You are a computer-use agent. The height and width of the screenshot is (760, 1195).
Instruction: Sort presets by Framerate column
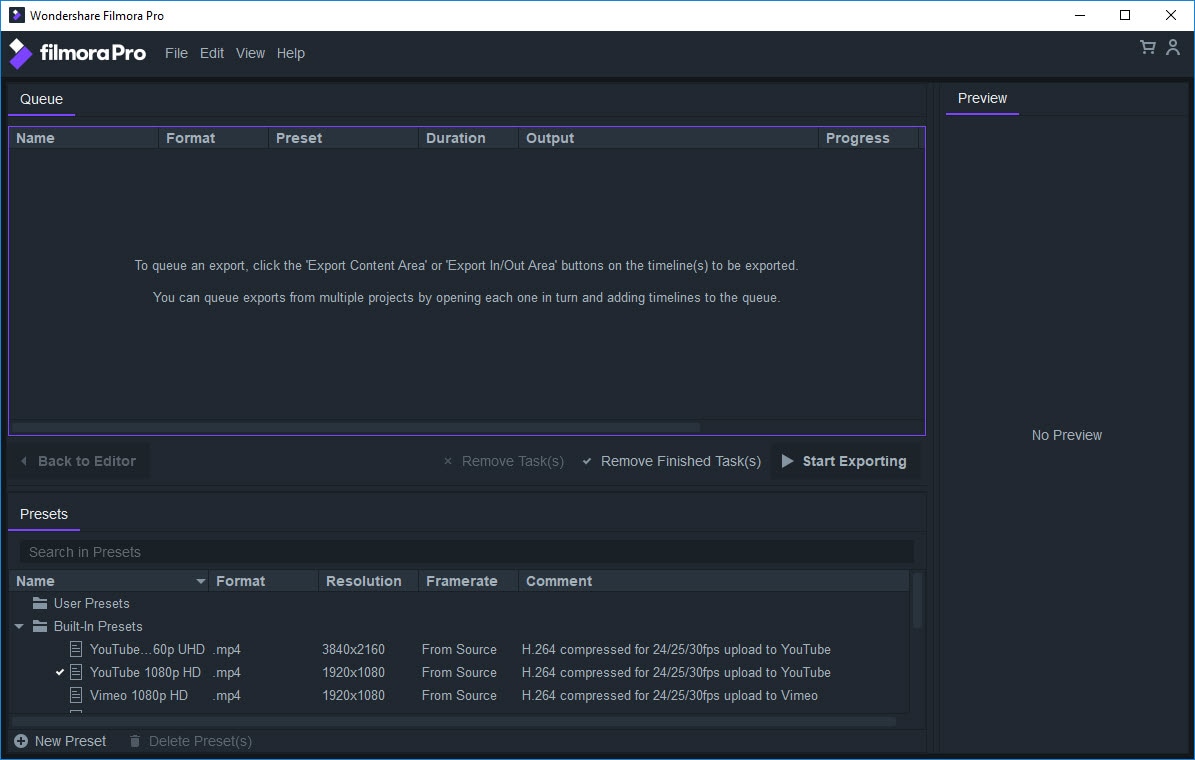coord(468,581)
